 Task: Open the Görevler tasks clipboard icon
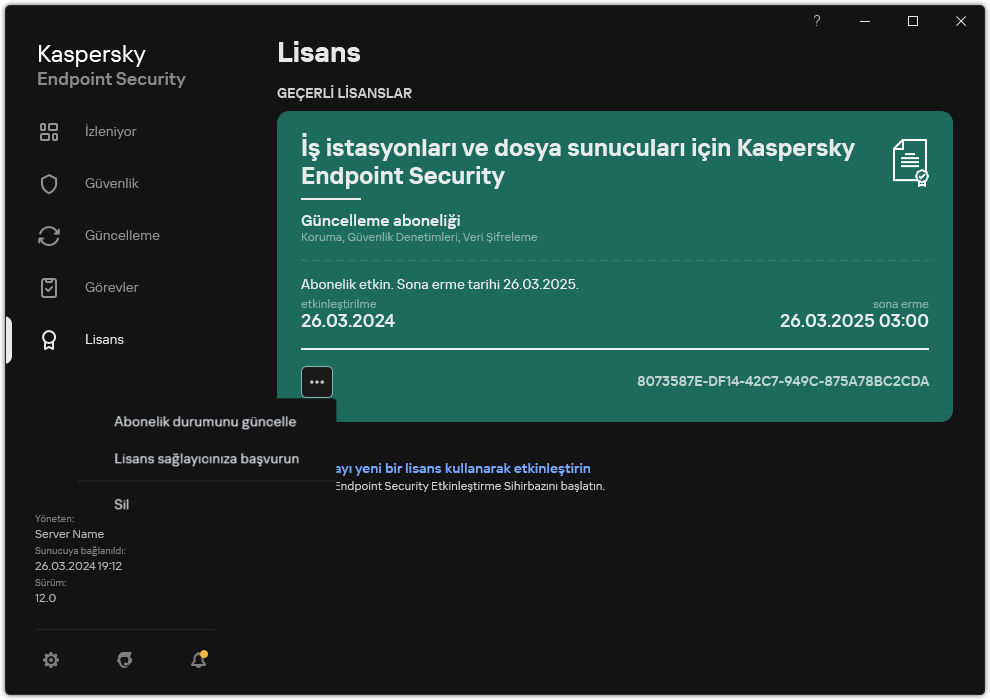(49, 287)
